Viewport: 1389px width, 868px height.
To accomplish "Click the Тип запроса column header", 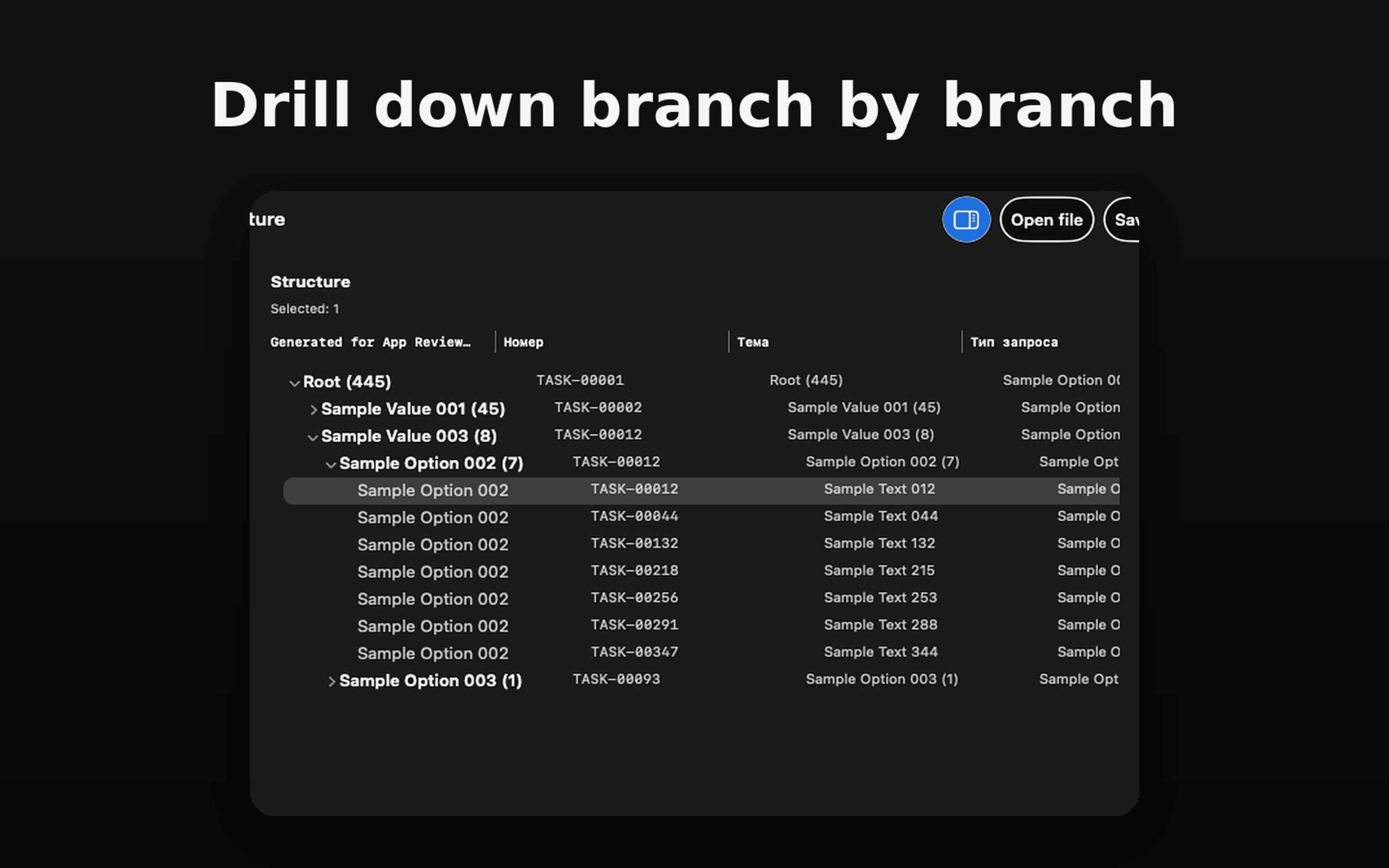I will [1014, 342].
